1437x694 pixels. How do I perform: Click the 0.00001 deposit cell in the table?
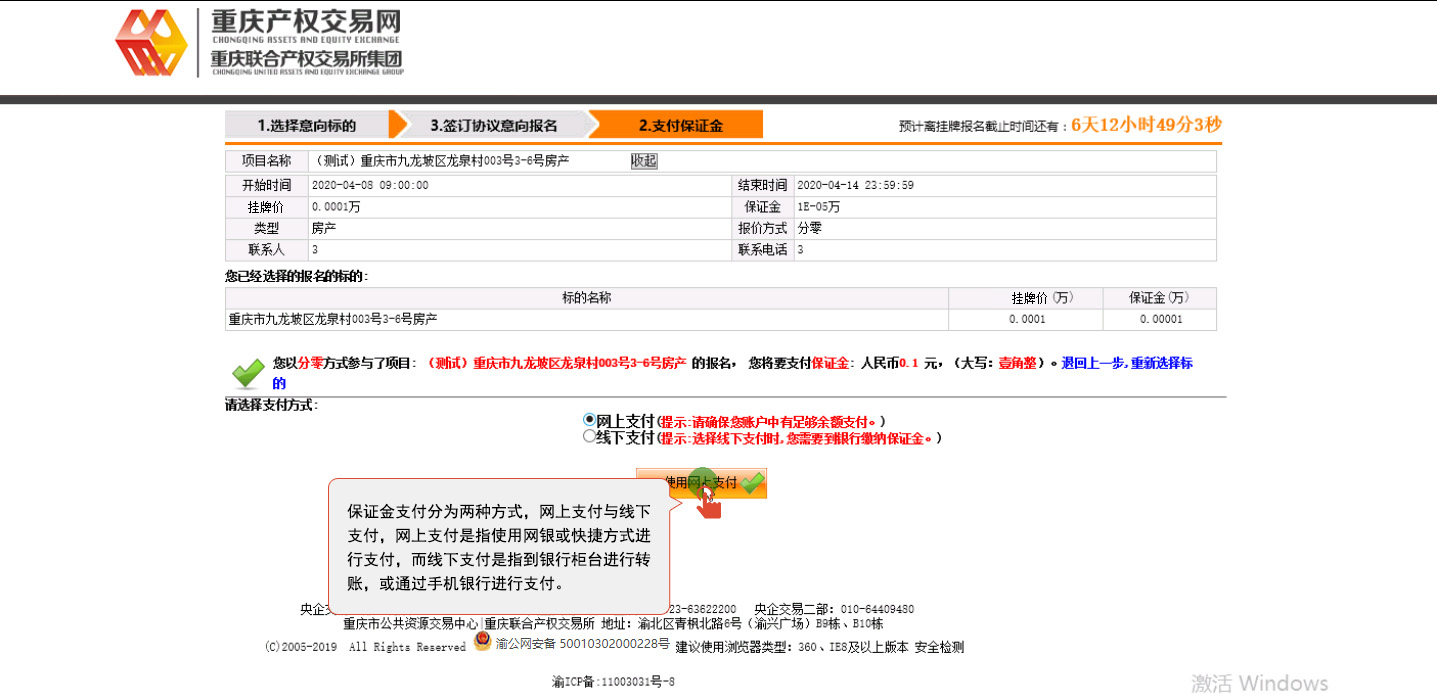pyautogui.click(x=1161, y=320)
